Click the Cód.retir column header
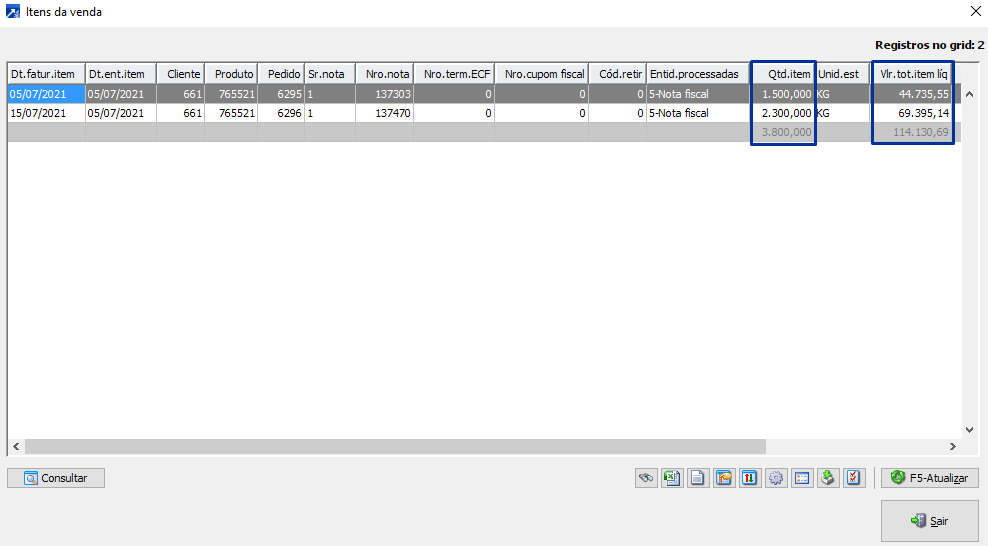 pyautogui.click(x=617, y=74)
